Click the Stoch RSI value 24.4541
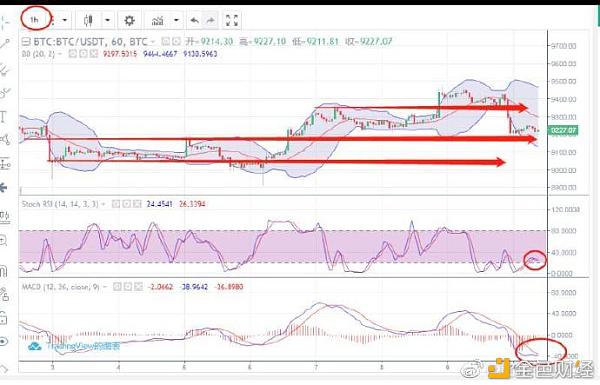 tap(160, 204)
